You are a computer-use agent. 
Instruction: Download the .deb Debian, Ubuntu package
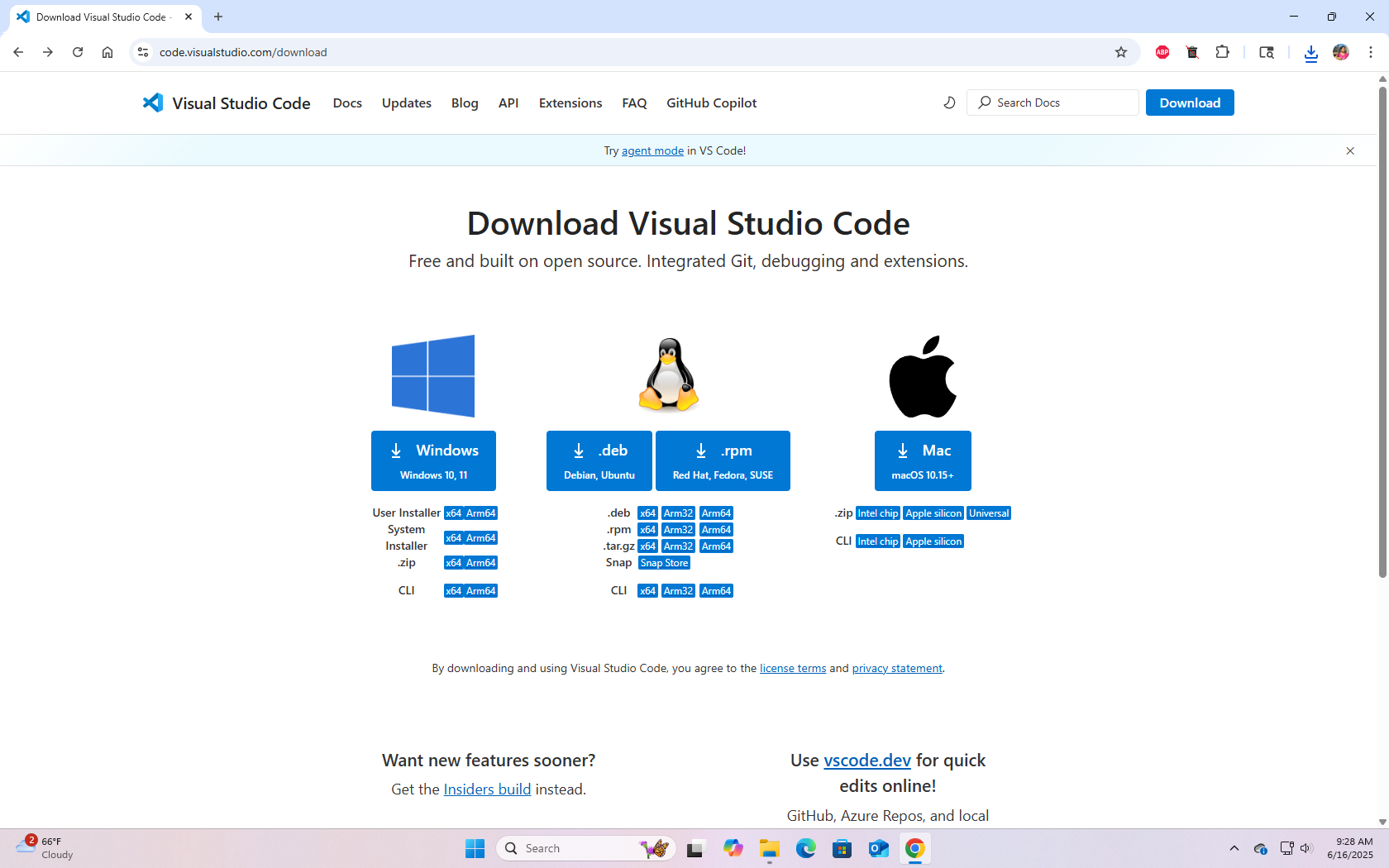coord(599,460)
